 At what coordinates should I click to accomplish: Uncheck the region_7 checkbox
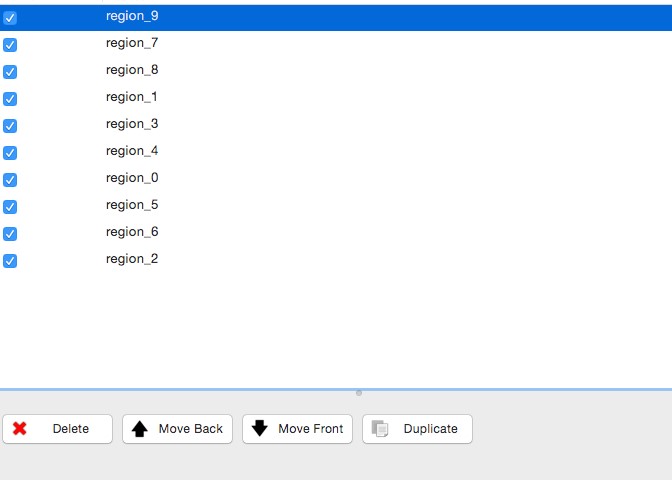10,45
